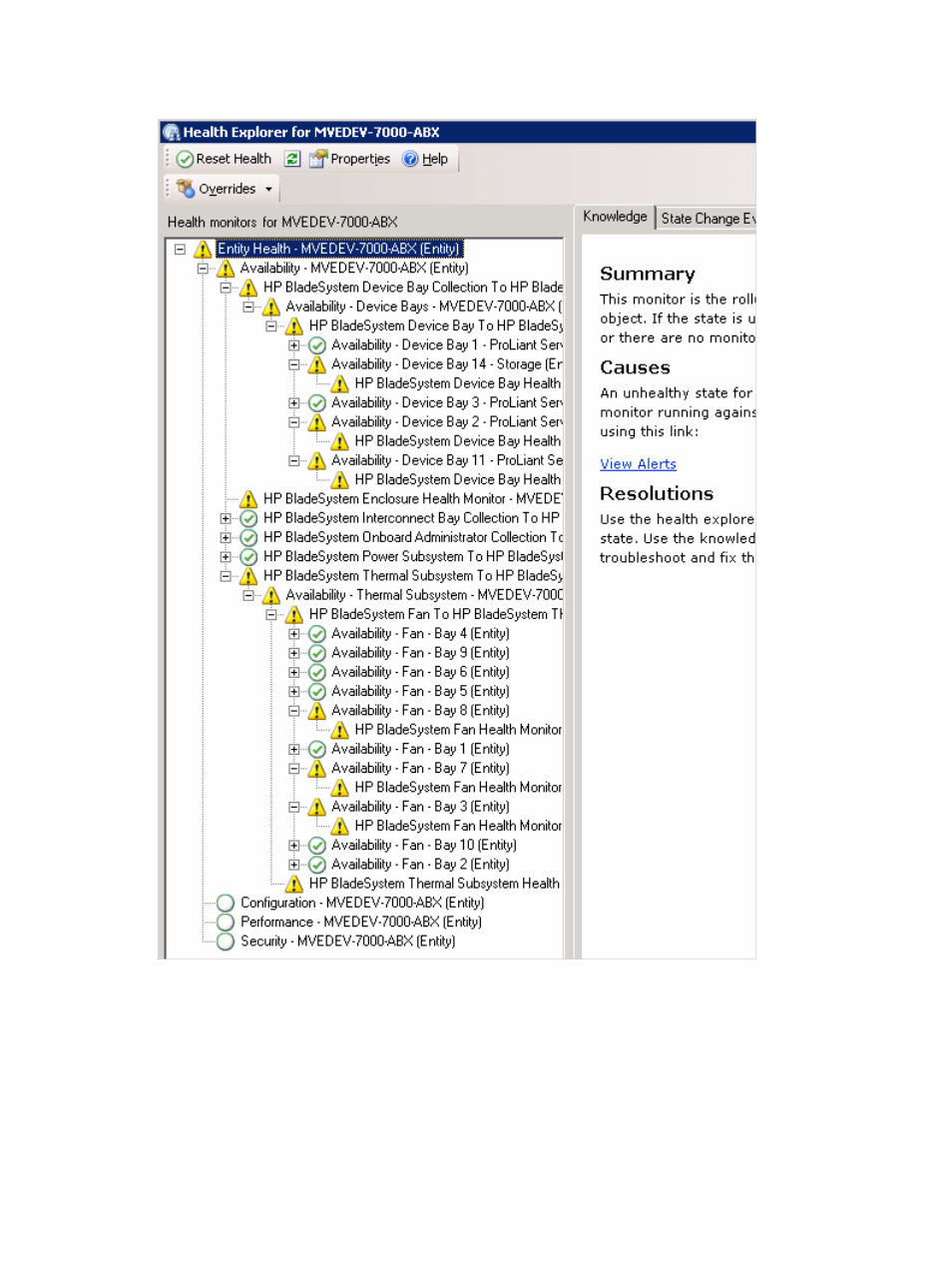Expand HP BladeSystem Power Subsystem node
Viewport: 952px width, 1268px height.
[x=226, y=557]
